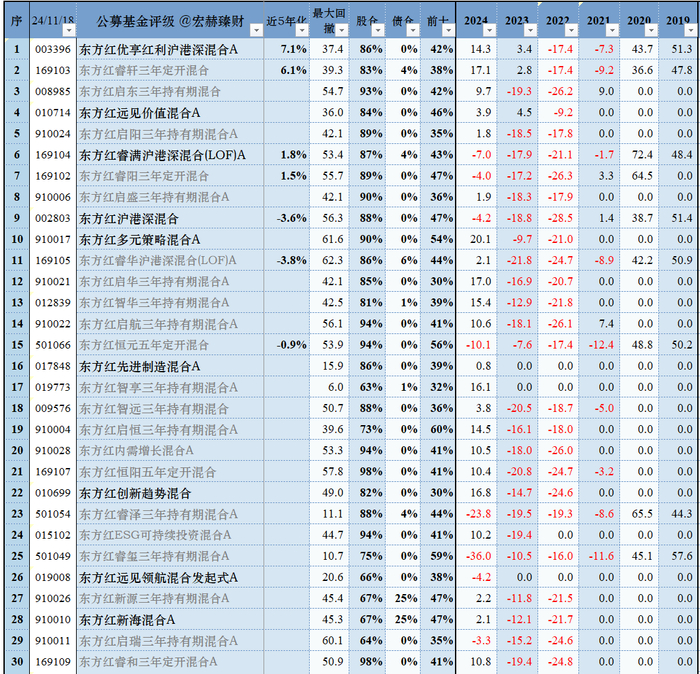Select fund name 东方红智华三年持有期混合A
Image resolution: width=700 pixels, height=674 pixels.
click(x=154, y=303)
